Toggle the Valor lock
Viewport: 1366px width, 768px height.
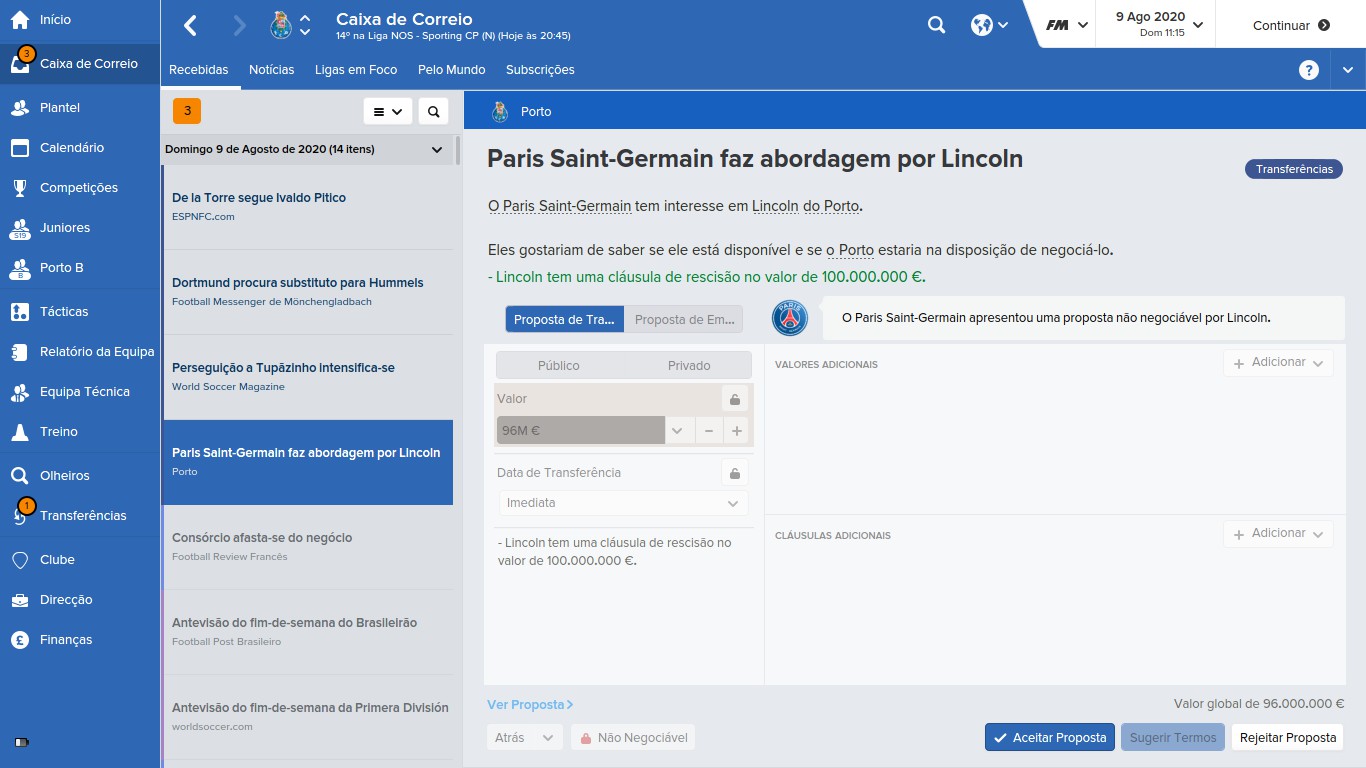[x=735, y=399]
